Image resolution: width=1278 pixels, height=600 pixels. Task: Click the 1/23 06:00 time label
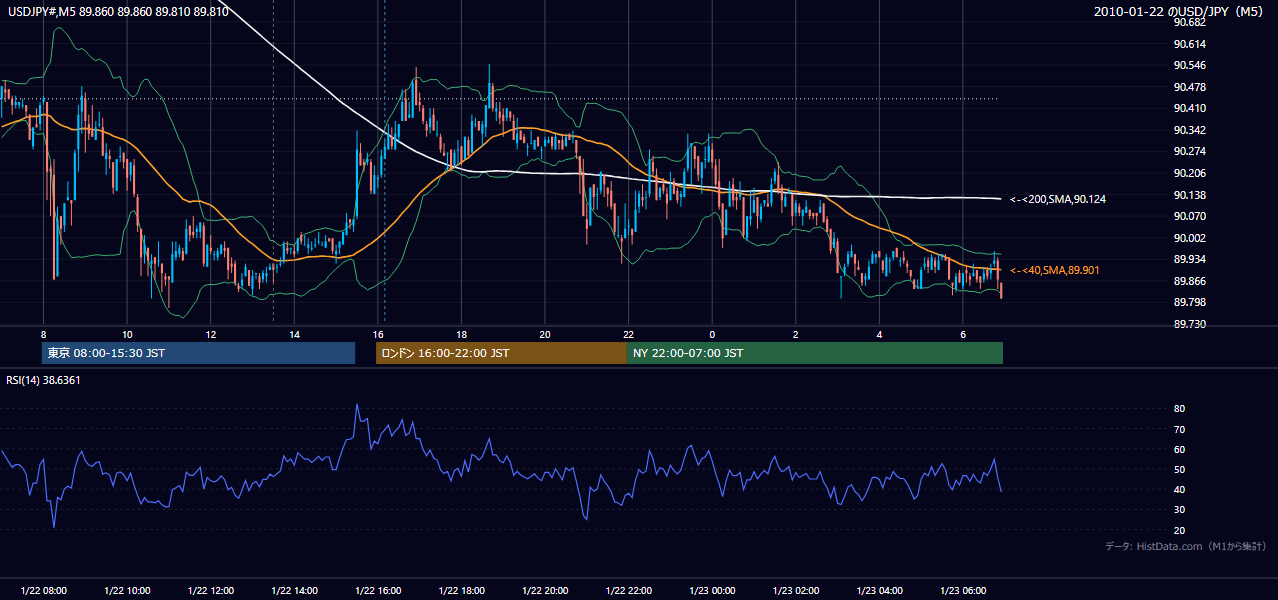click(x=963, y=591)
